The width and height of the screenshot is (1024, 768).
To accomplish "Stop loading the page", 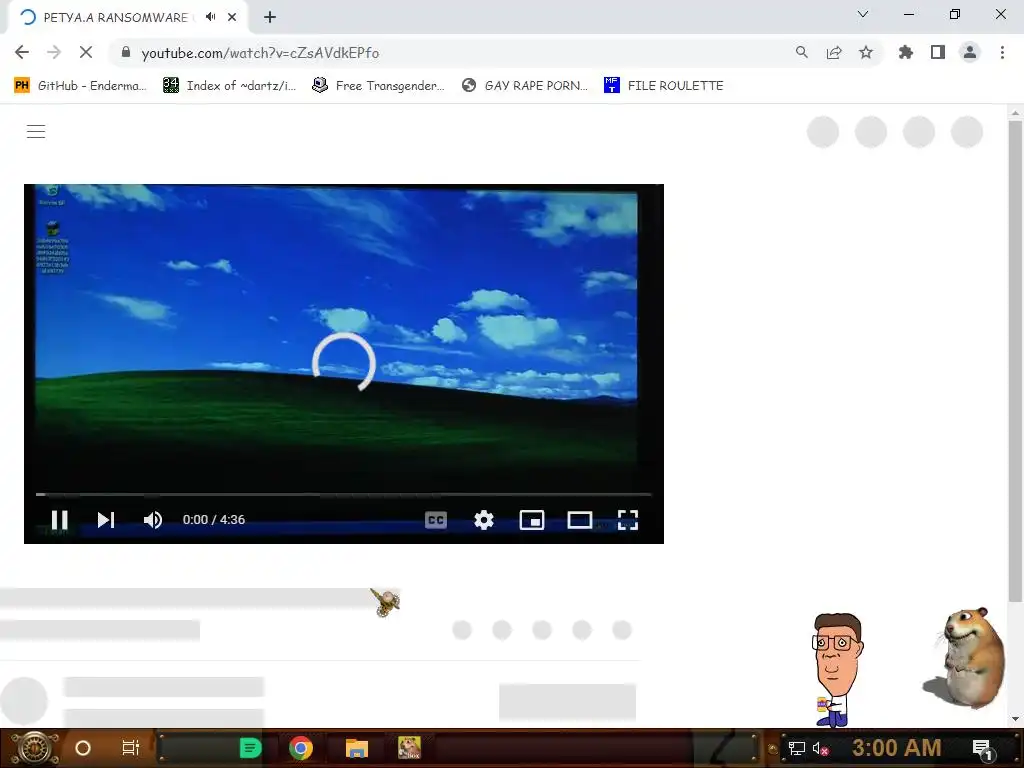I will point(86,52).
